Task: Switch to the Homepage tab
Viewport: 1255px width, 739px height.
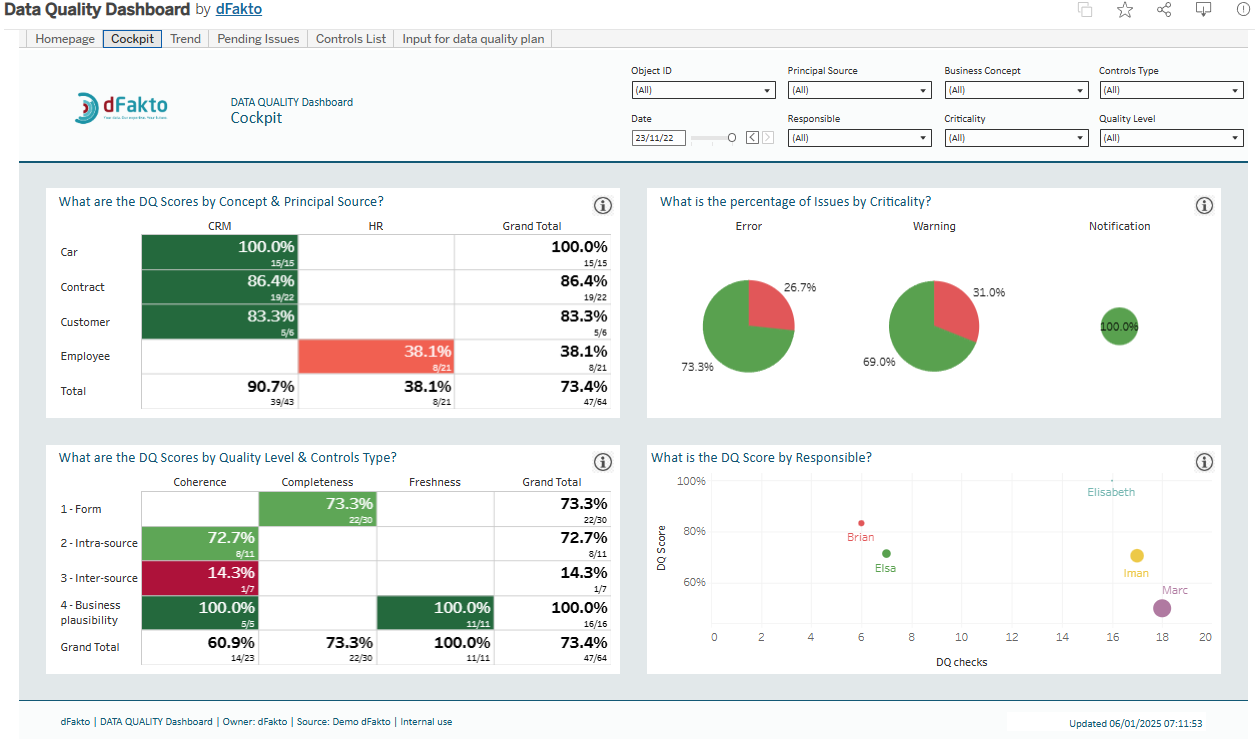Action: pos(65,39)
